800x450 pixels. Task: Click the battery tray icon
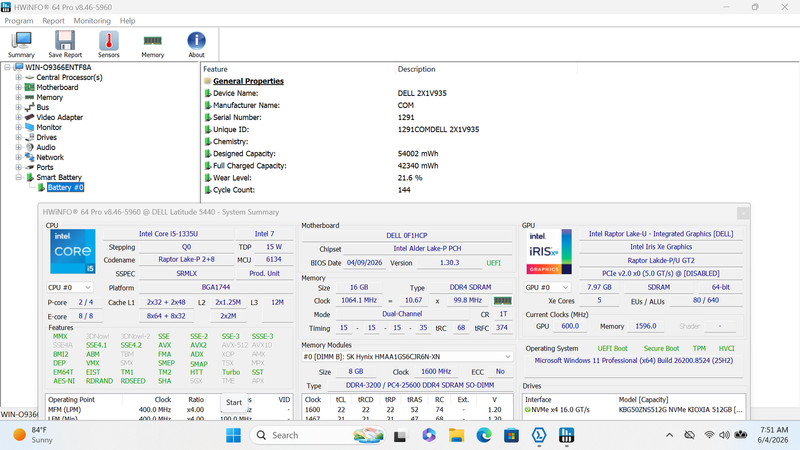pyautogui.click(x=741, y=435)
